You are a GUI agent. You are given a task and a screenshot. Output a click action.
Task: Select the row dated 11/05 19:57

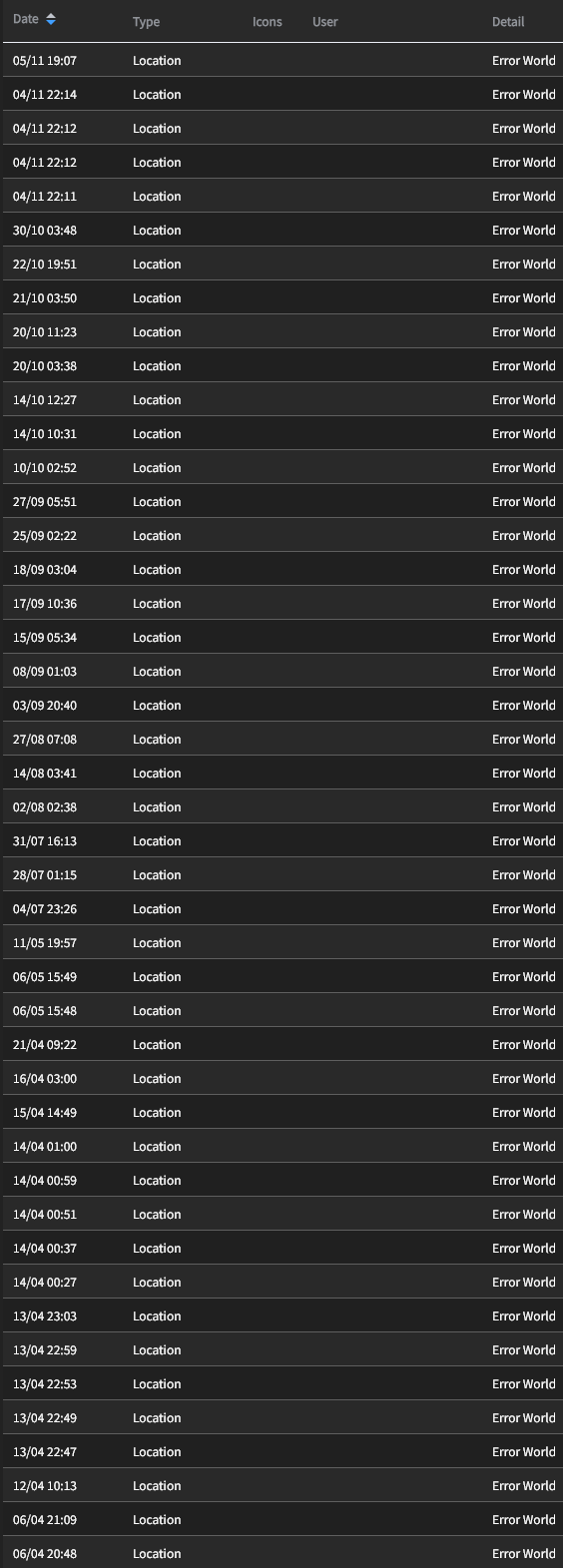click(x=281, y=943)
